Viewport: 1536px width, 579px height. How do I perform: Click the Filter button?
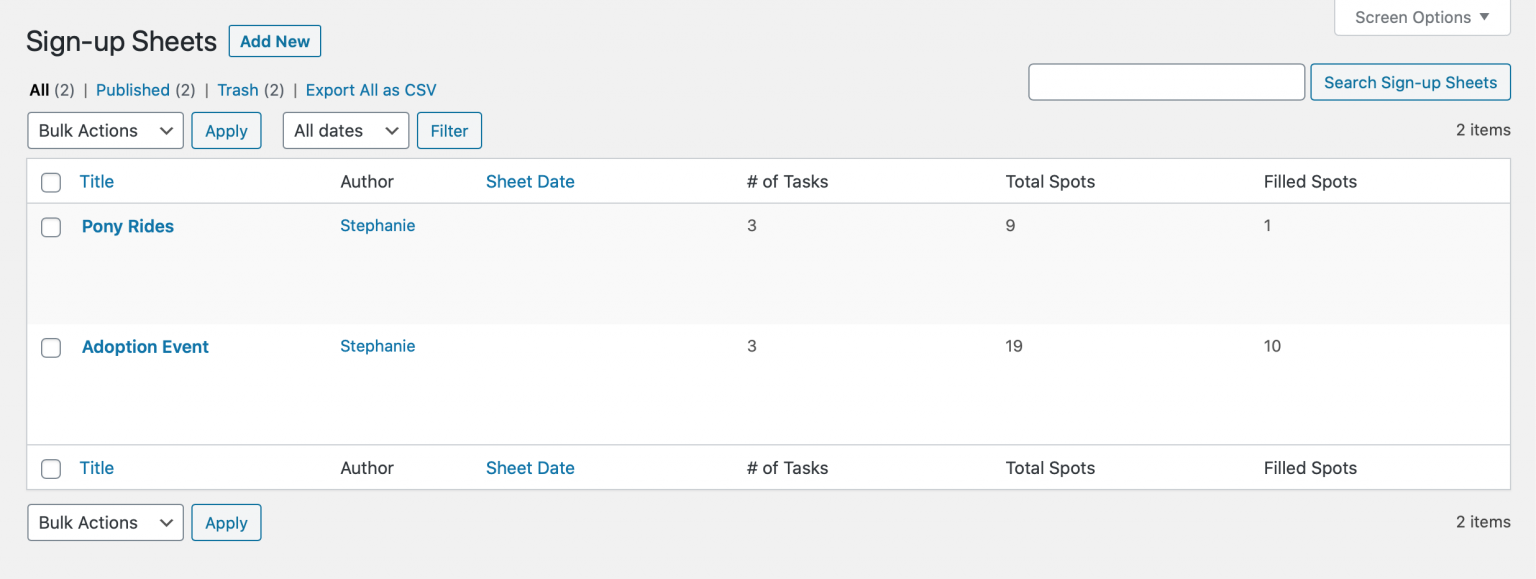tap(449, 131)
